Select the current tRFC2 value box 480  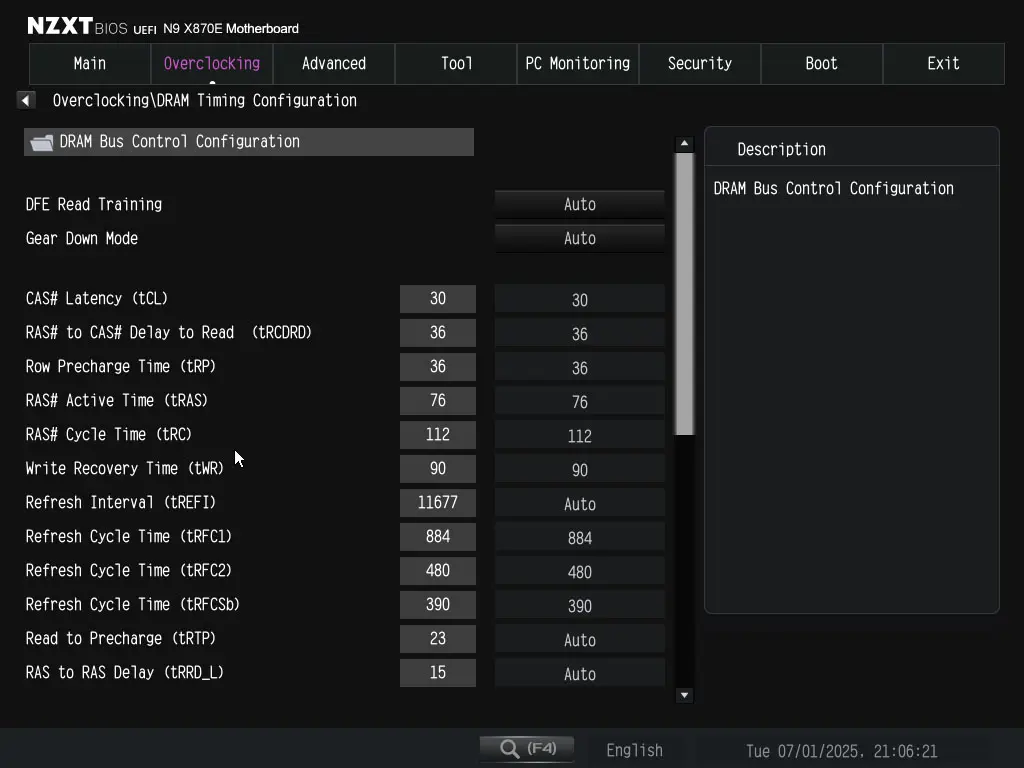pyautogui.click(x=438, y=570)
